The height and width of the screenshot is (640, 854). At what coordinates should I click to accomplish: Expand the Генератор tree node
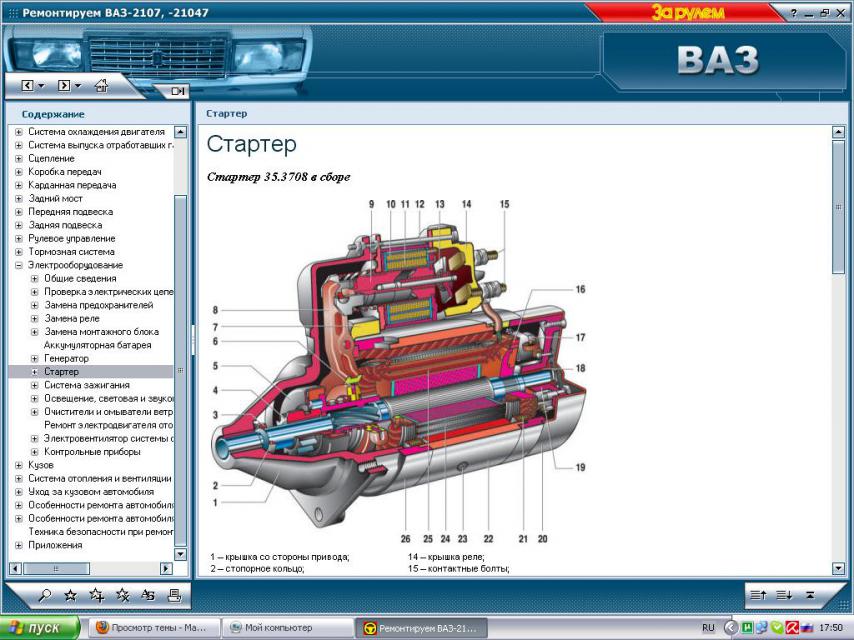[34, 358]
